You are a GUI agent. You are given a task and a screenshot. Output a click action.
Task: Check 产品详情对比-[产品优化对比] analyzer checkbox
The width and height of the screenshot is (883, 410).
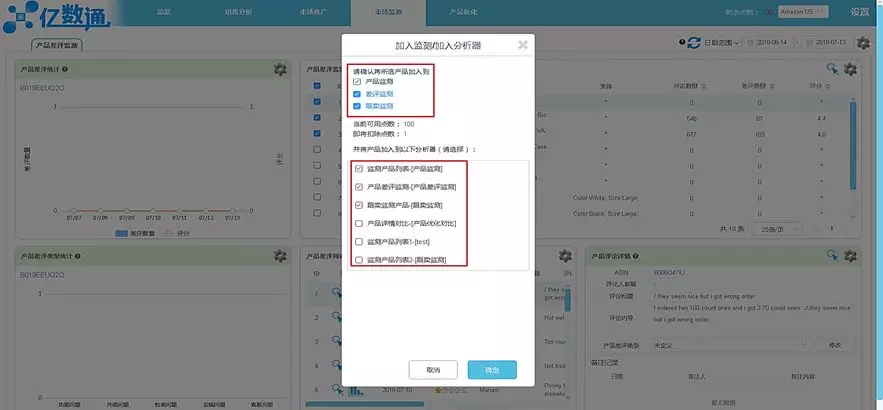click(359, 224)
